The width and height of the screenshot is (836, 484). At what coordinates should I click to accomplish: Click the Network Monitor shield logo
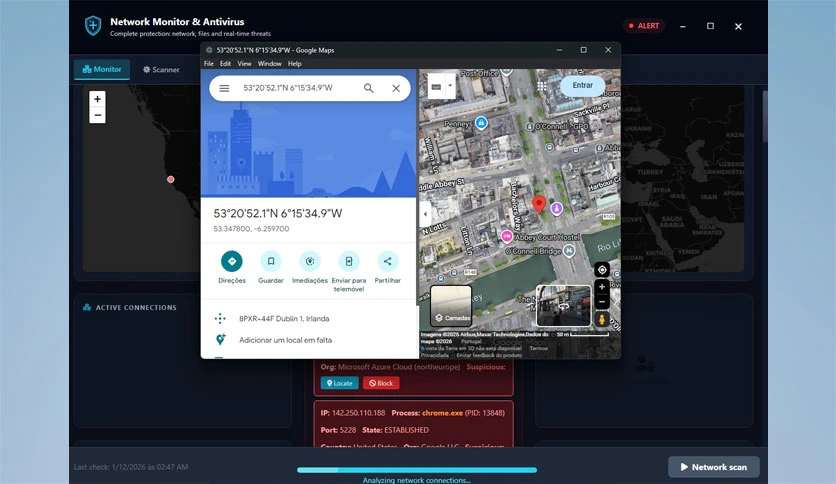tap(93, 26)
